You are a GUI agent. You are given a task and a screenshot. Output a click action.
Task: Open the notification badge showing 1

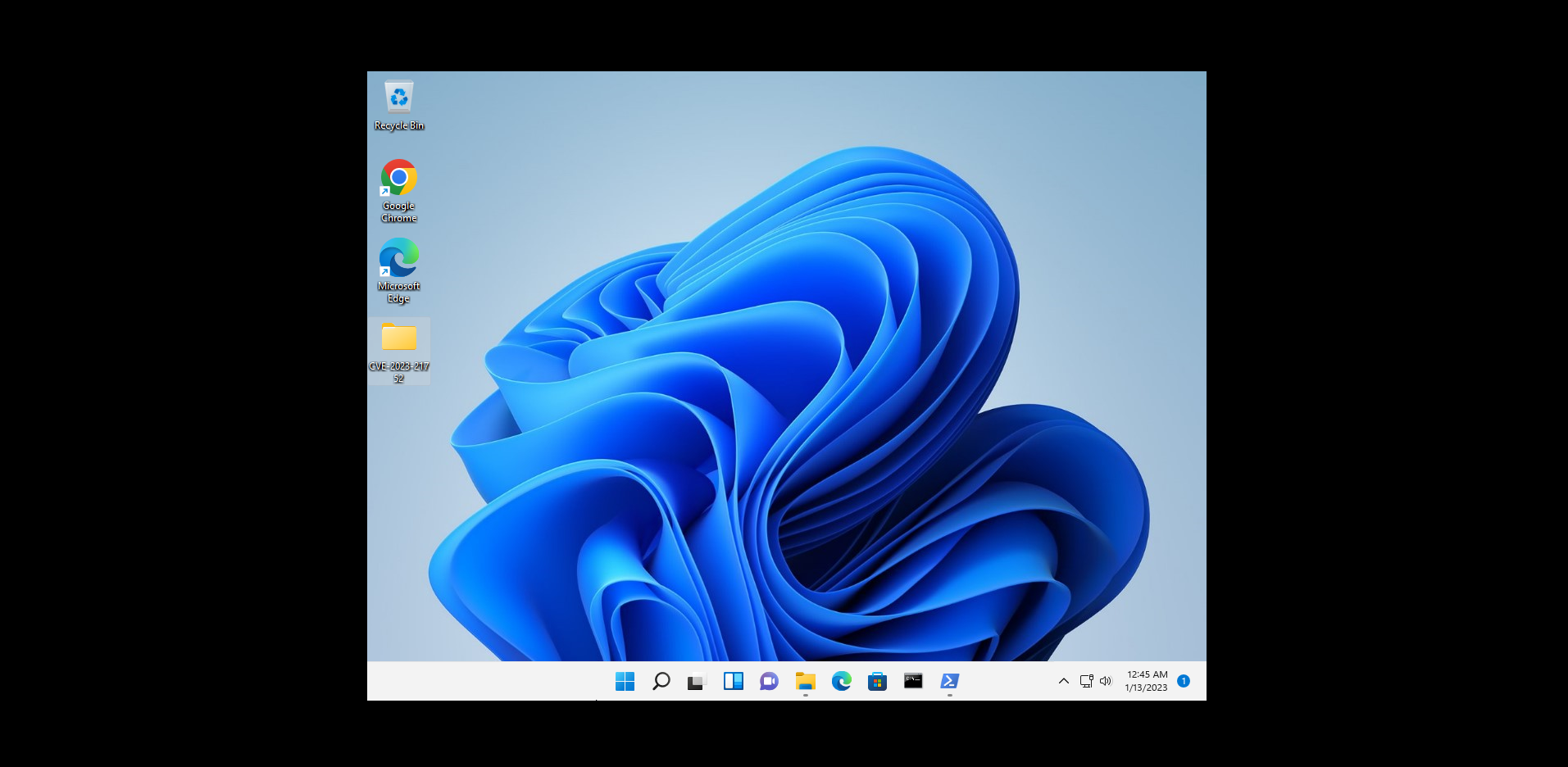(1184, 681)
